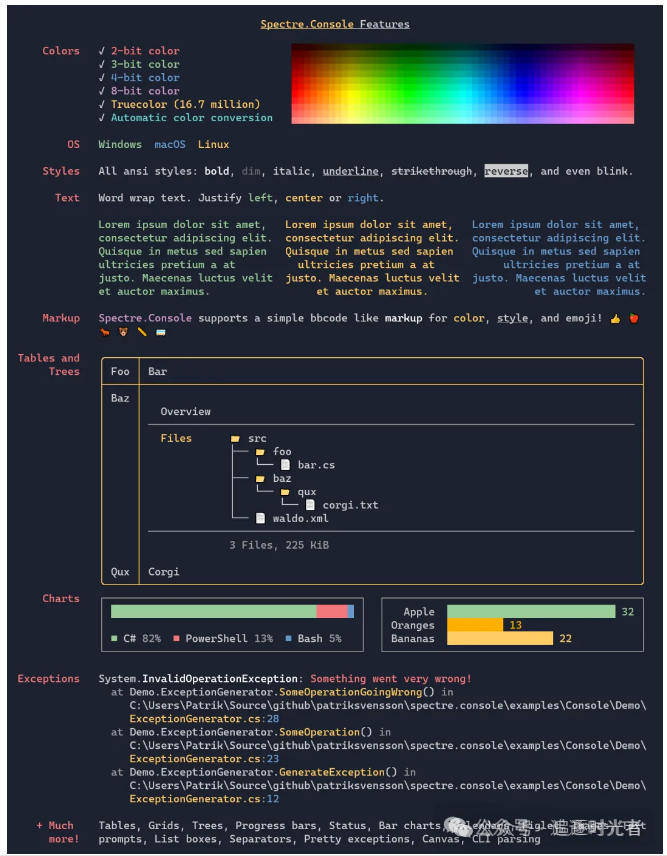Click the checkmark beside 8-bit color

coord(102,91)
